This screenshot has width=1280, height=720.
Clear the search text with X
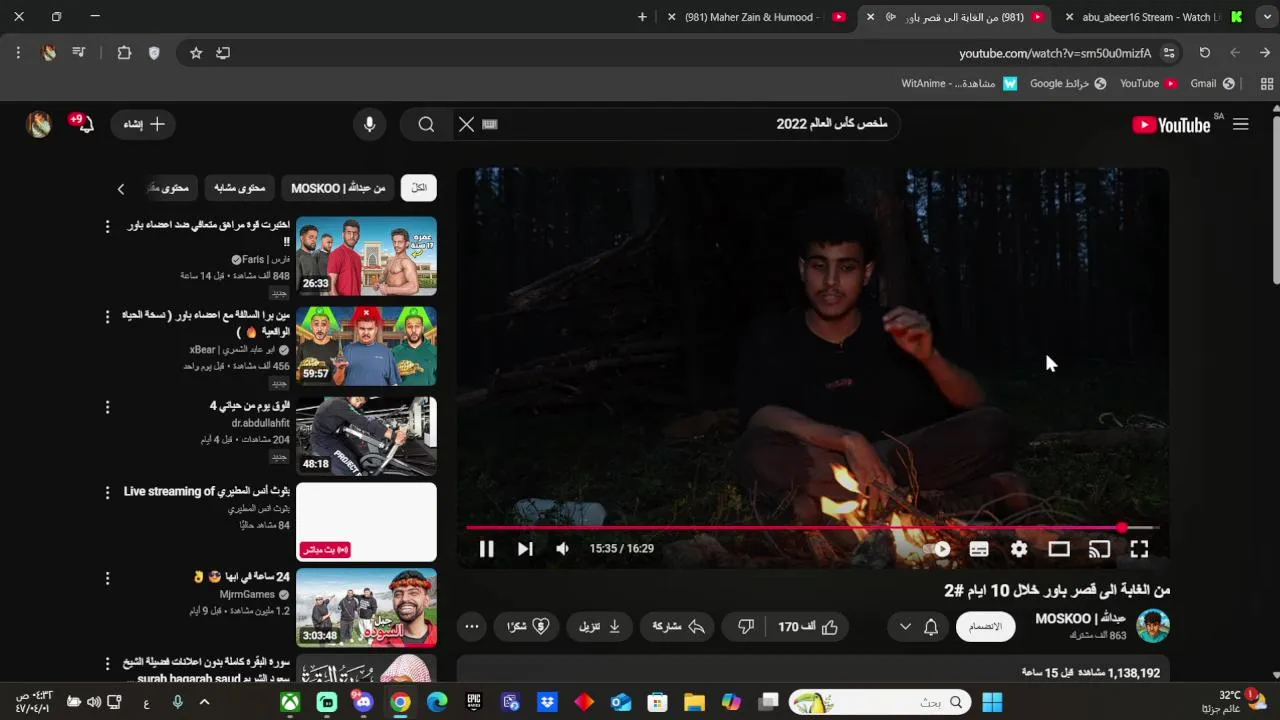point(466,124)
